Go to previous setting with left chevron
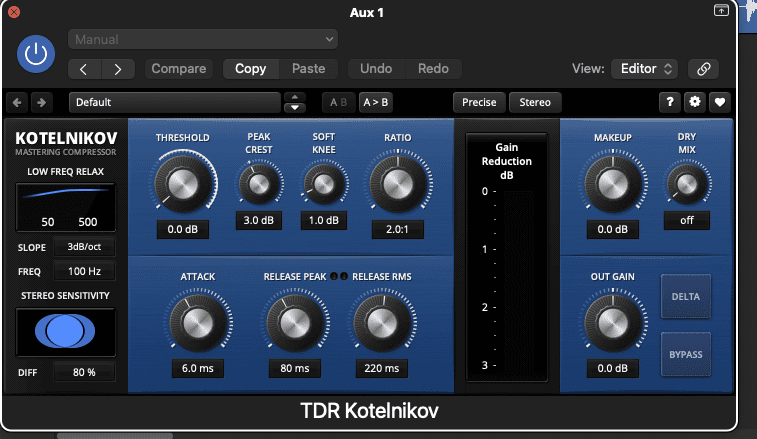 [x=84, y=69]
